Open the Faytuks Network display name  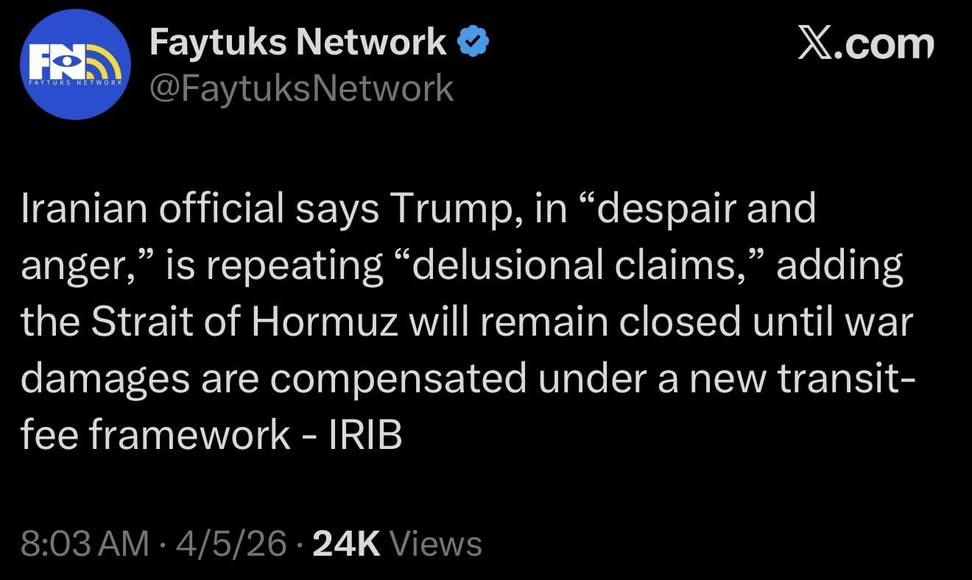298,42
